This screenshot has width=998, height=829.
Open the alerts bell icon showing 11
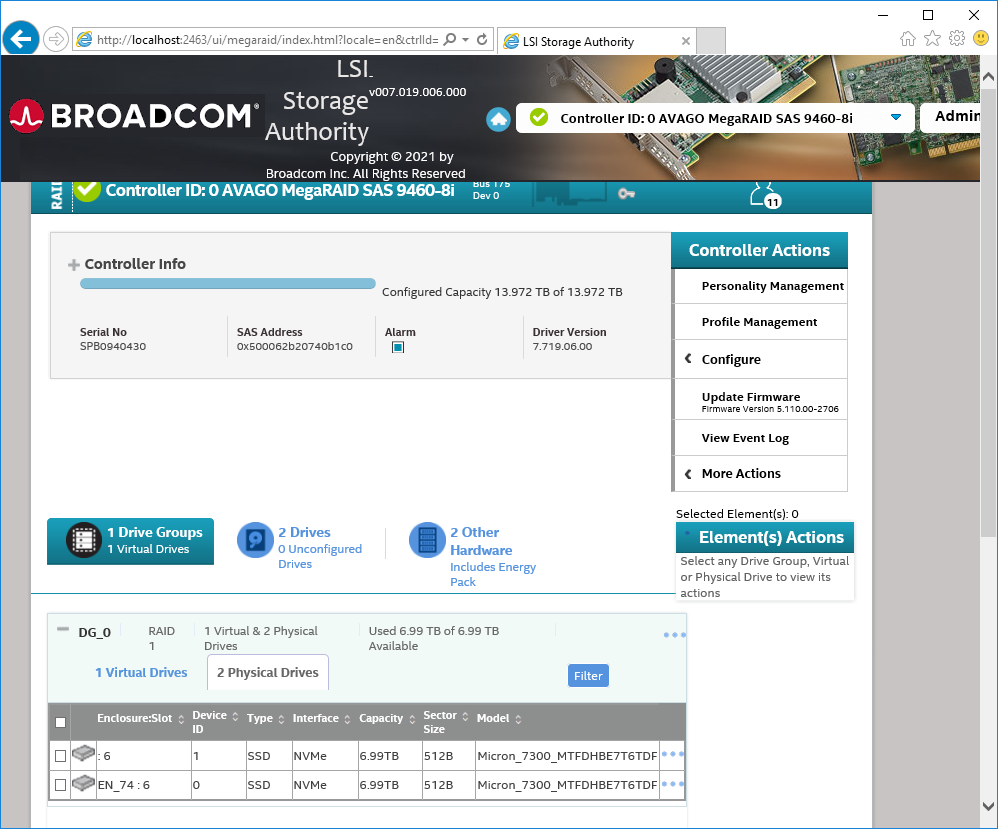[764, 194]
